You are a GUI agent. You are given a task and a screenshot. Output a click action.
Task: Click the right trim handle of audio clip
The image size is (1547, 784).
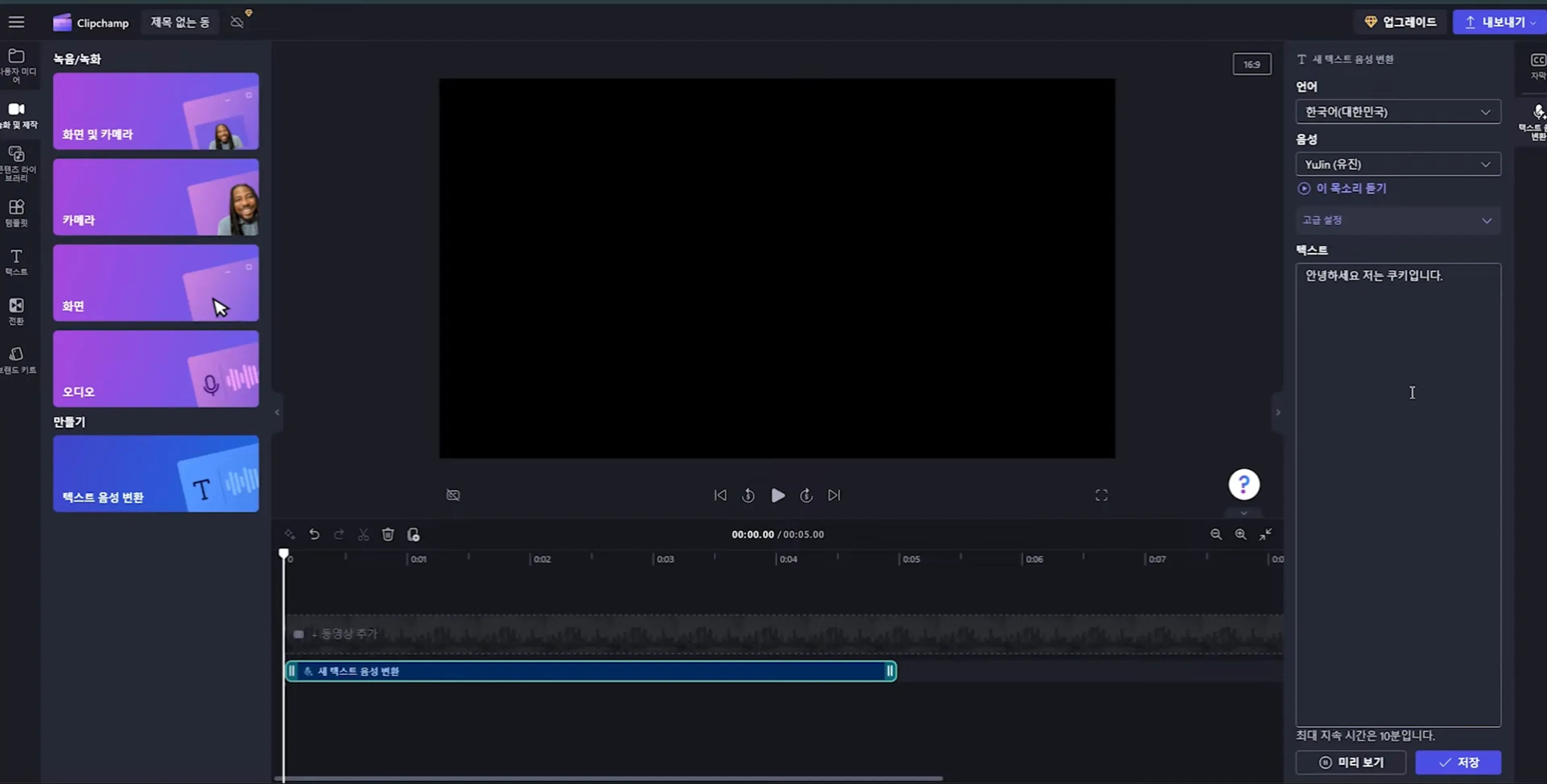[890, 671]
